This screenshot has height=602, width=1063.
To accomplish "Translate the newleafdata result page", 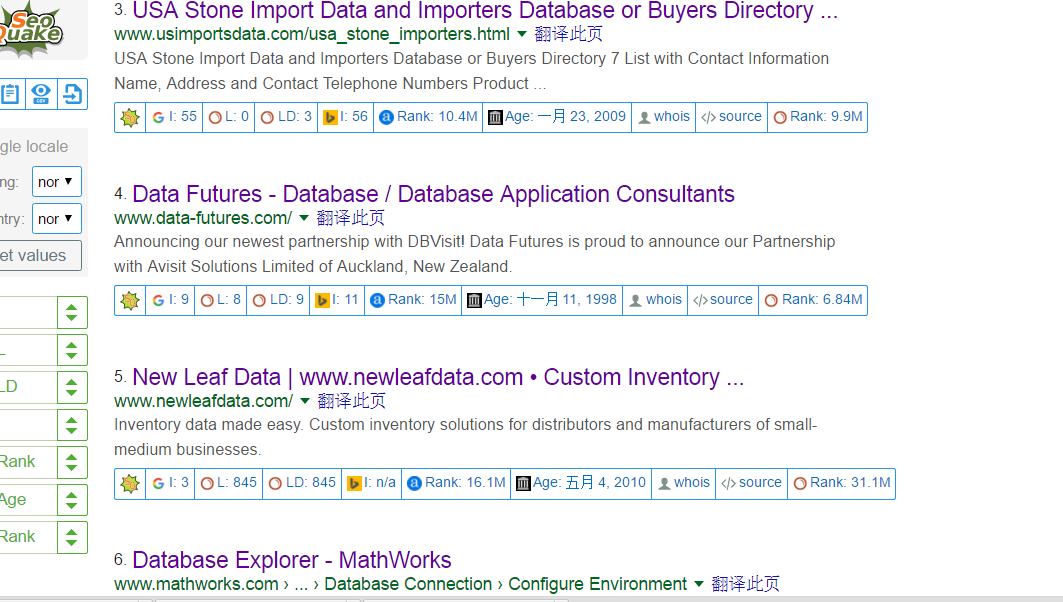I will (351, 401).
